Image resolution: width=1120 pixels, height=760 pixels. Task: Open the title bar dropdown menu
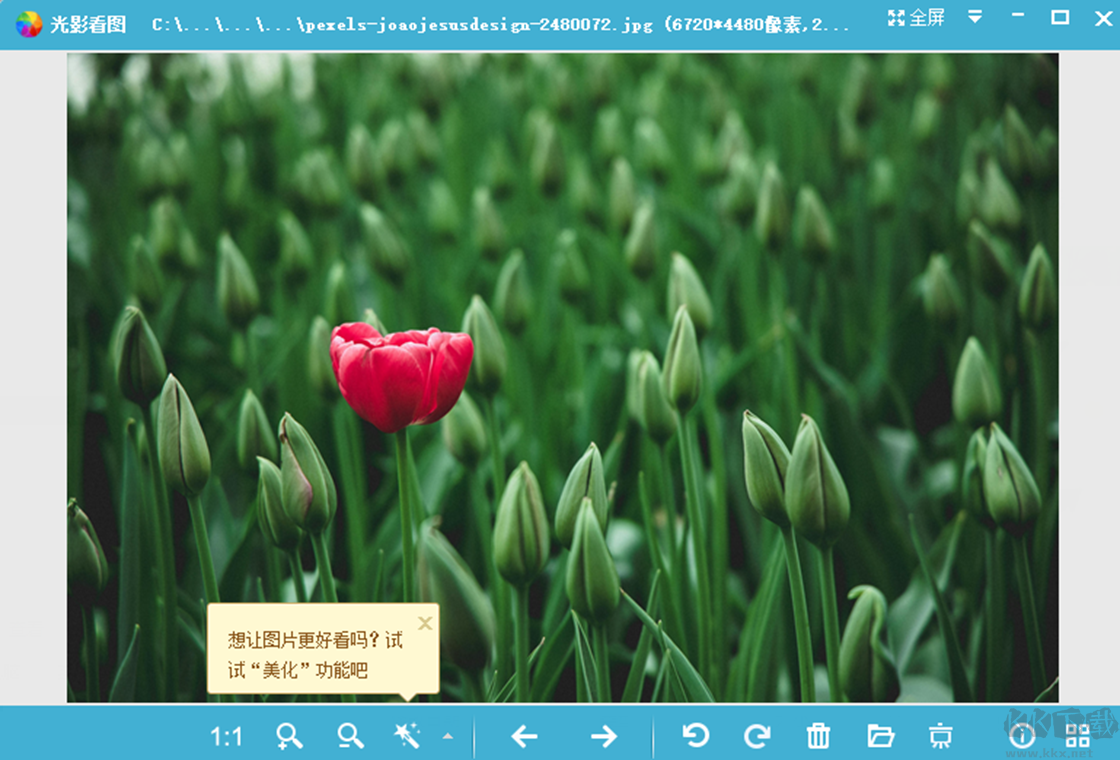point(974,17)
